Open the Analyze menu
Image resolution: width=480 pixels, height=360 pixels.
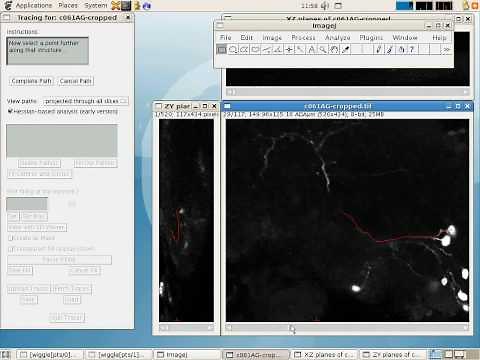337,37
